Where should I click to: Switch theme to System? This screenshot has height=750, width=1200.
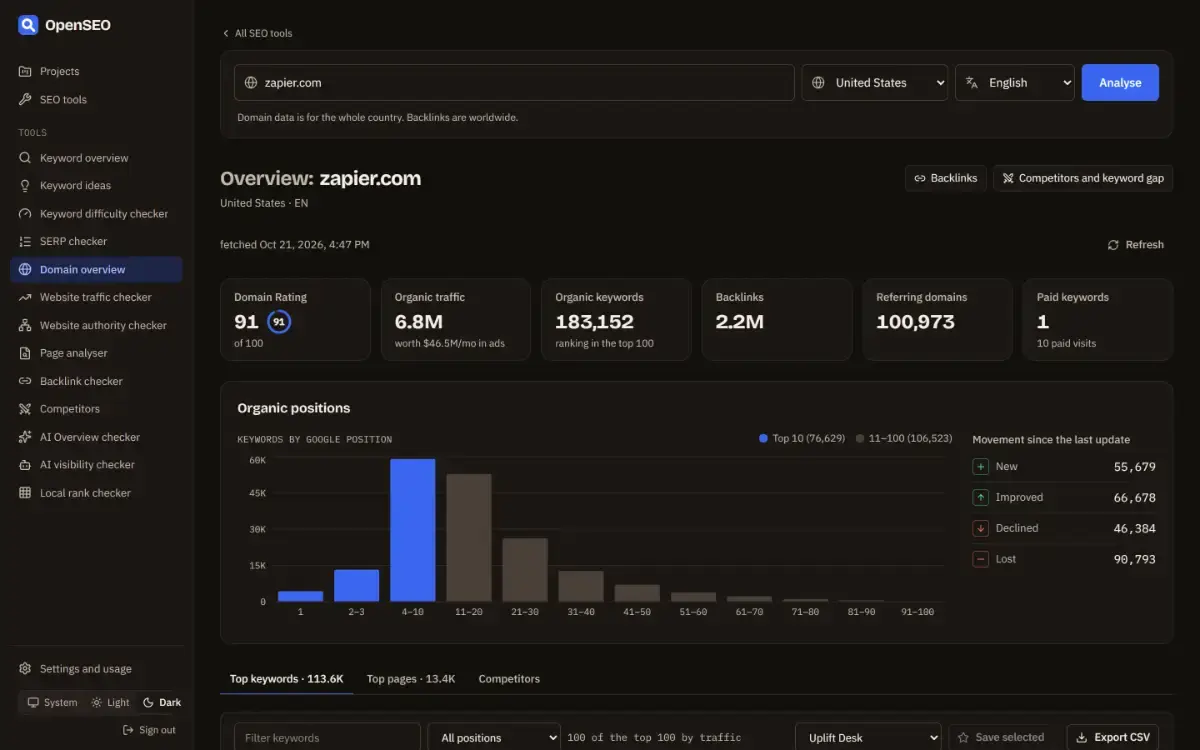point(52,702)
